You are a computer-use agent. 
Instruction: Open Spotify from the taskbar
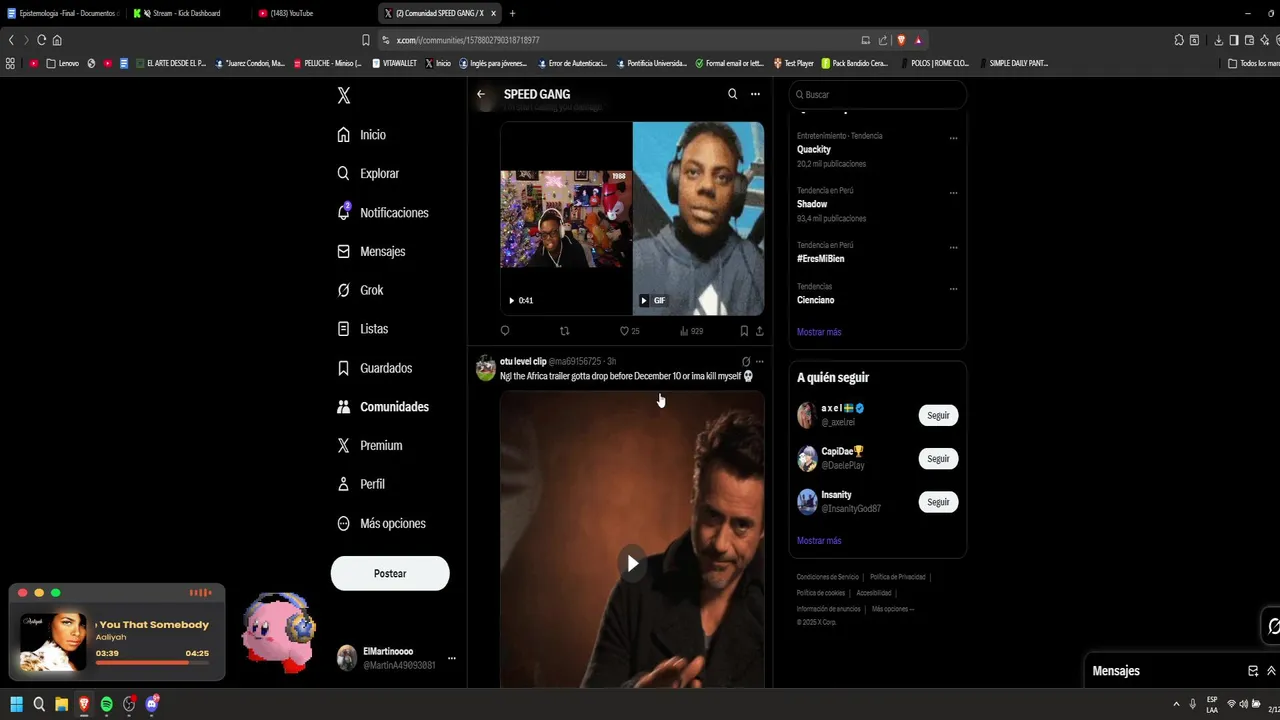106,704
